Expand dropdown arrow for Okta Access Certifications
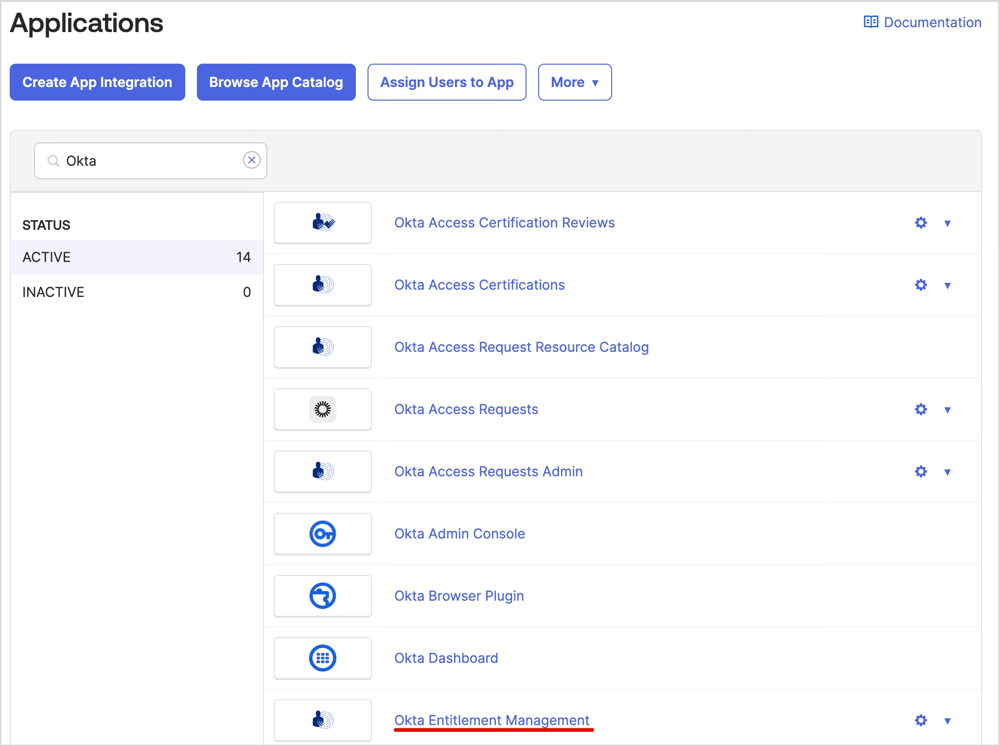This screenshot has width=1000, height=746. pos(948,285)
